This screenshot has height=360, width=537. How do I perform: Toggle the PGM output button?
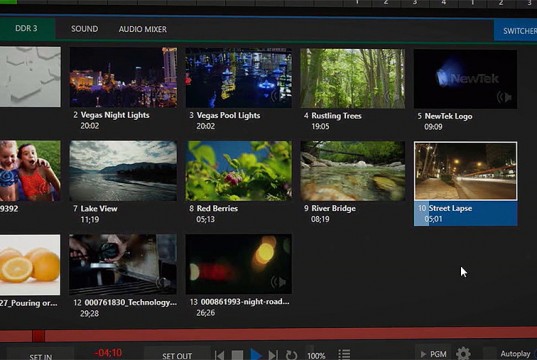click(434, 354)
